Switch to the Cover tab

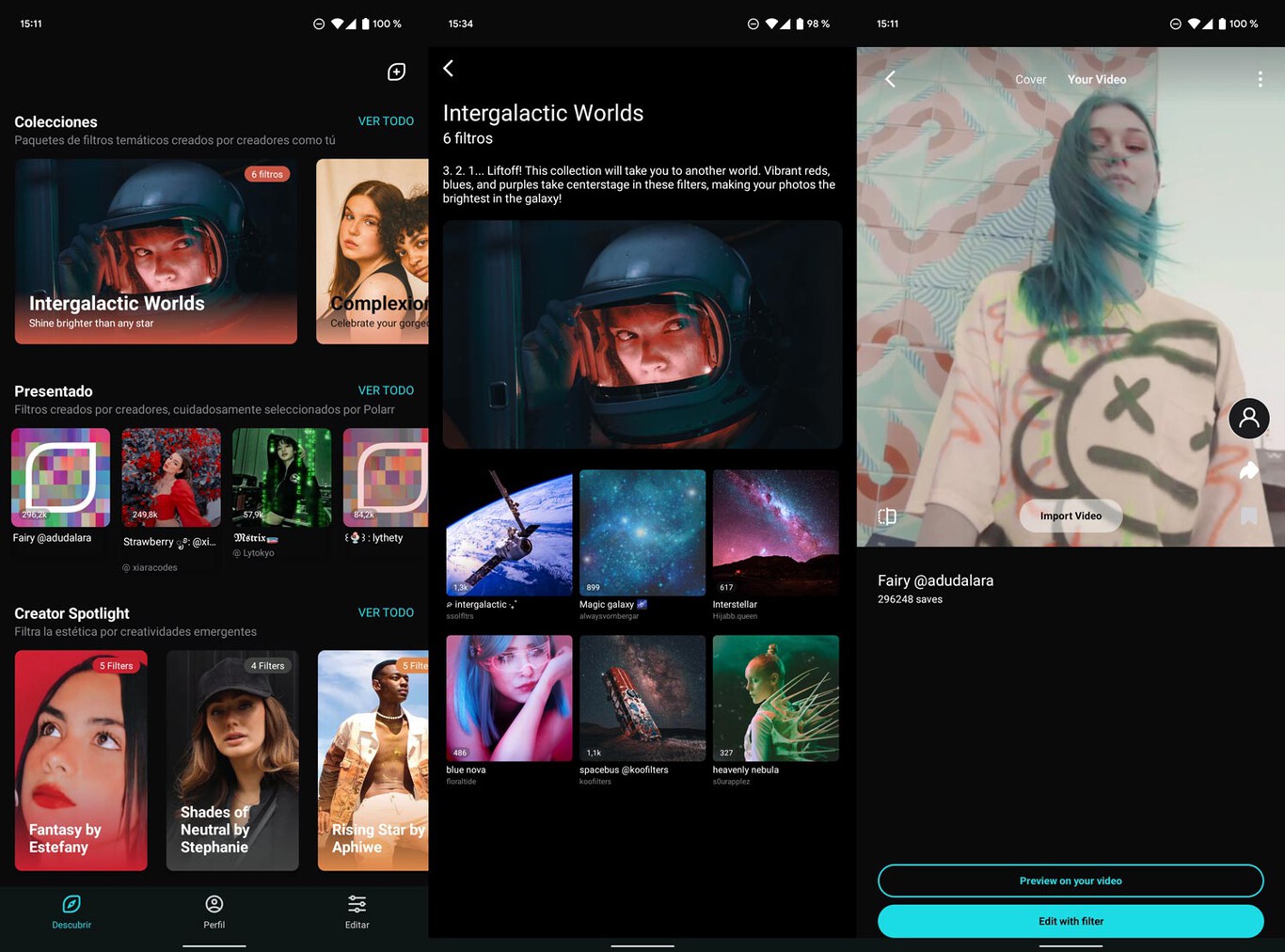(x=1030, y=79)
